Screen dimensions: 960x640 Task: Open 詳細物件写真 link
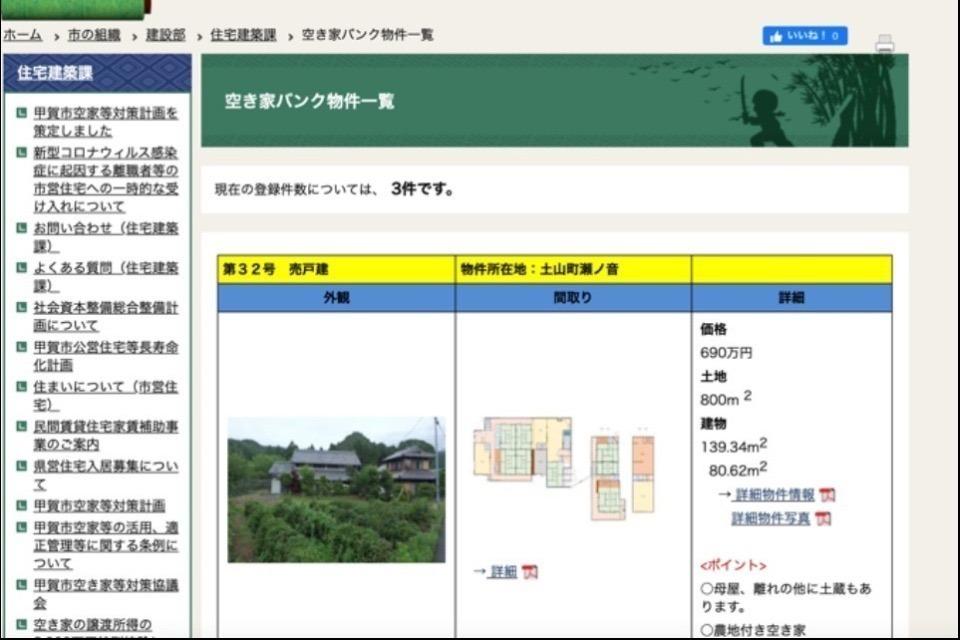(770, 519)
